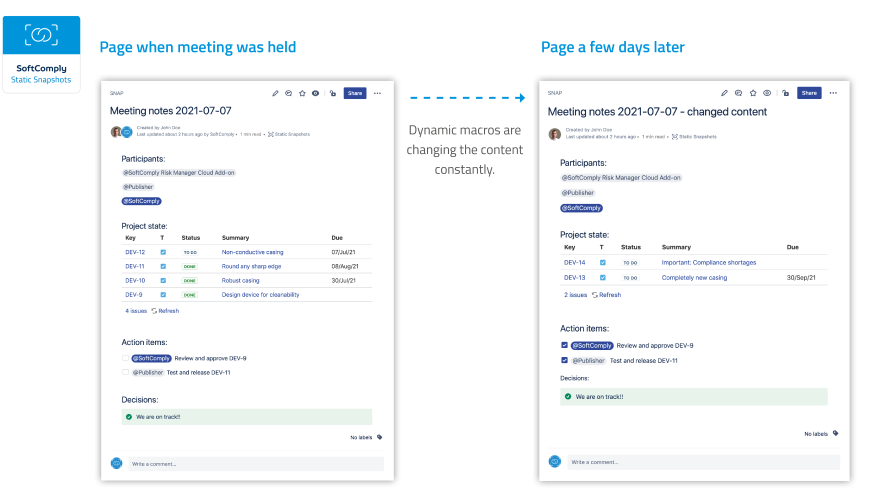Click the left page's 'Write a comment' field
Image resolution: width=870 pixels, height=494 pixels.
[x=255, y=464]
